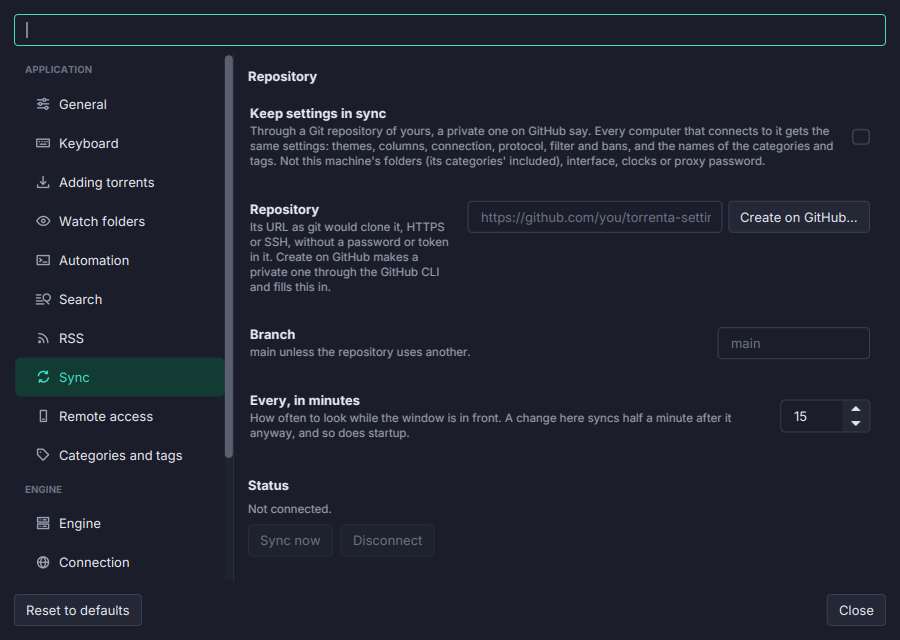Click the Repository URL input field
The height and width of the screenshot is (640, 900).
pos(595,217)
